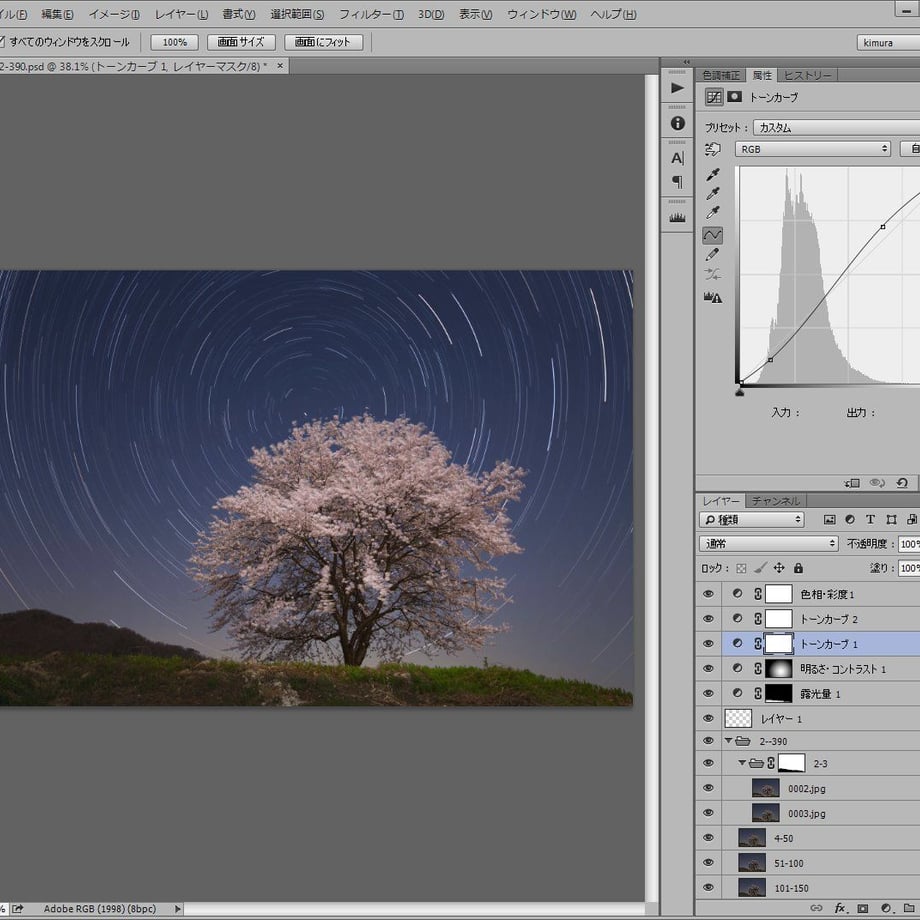The width and height of the screenshot is (920, 920).
Task: Switch to the 色調補正 tab
Action: click(721, 76)
